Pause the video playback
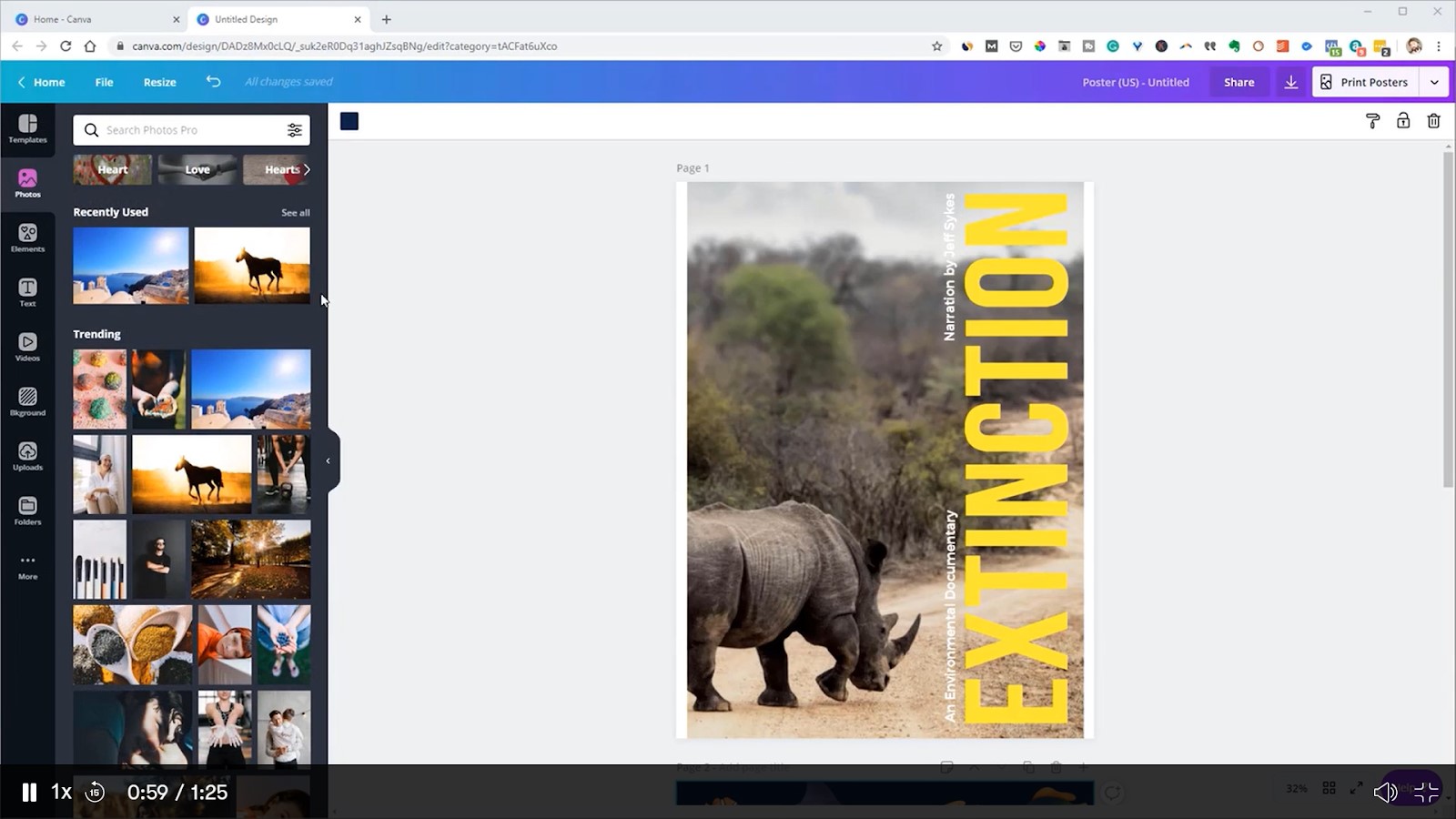The width and height of the screenshot is (1456, 819). pos(29,793)
